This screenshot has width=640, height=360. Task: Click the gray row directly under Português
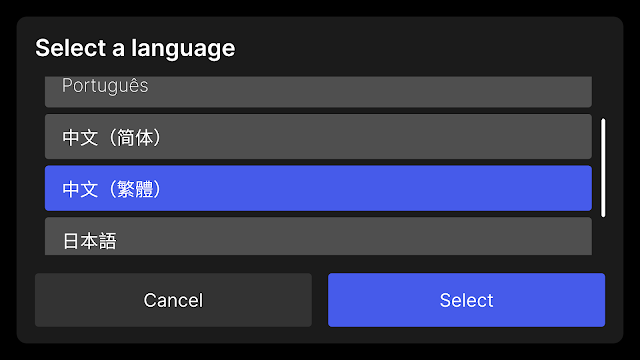[318, 137]
